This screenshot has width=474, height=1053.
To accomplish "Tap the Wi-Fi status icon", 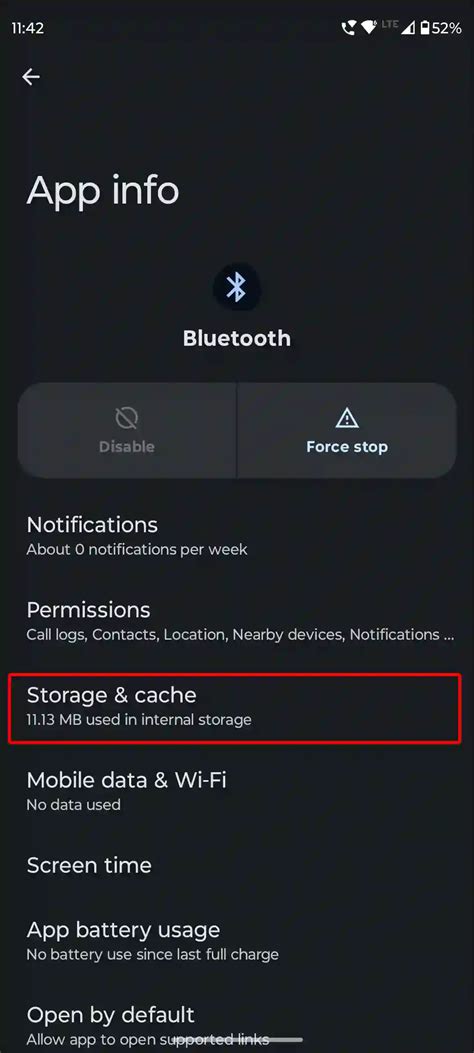I will pyautogui.click(x=369, y=28).
